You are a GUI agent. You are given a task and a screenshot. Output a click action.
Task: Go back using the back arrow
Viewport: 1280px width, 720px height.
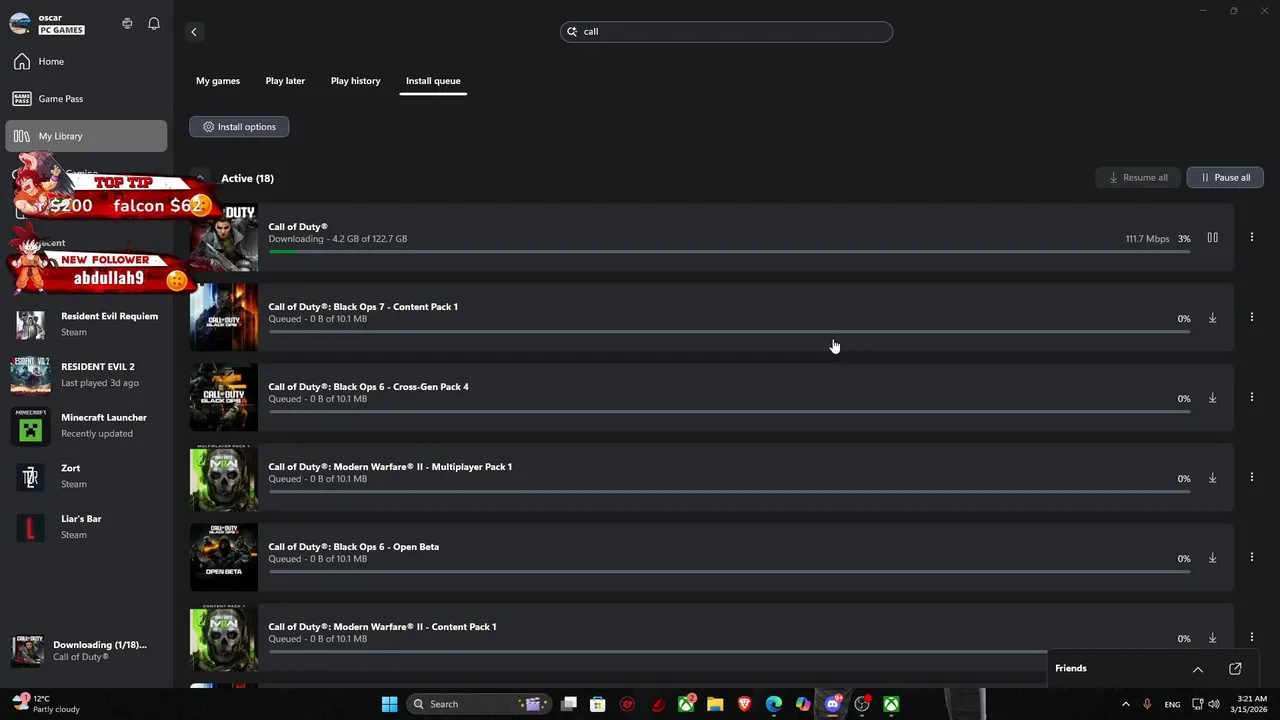point(194,32)
